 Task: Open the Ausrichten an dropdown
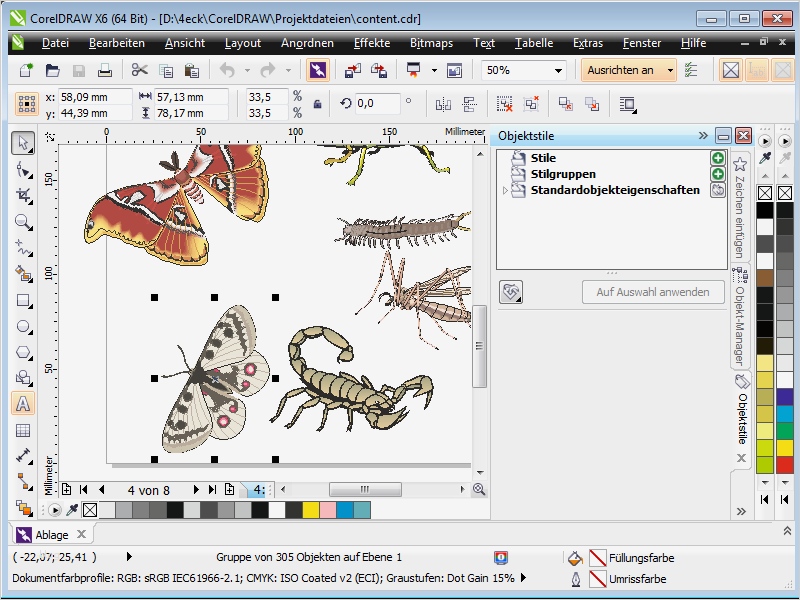668,71
